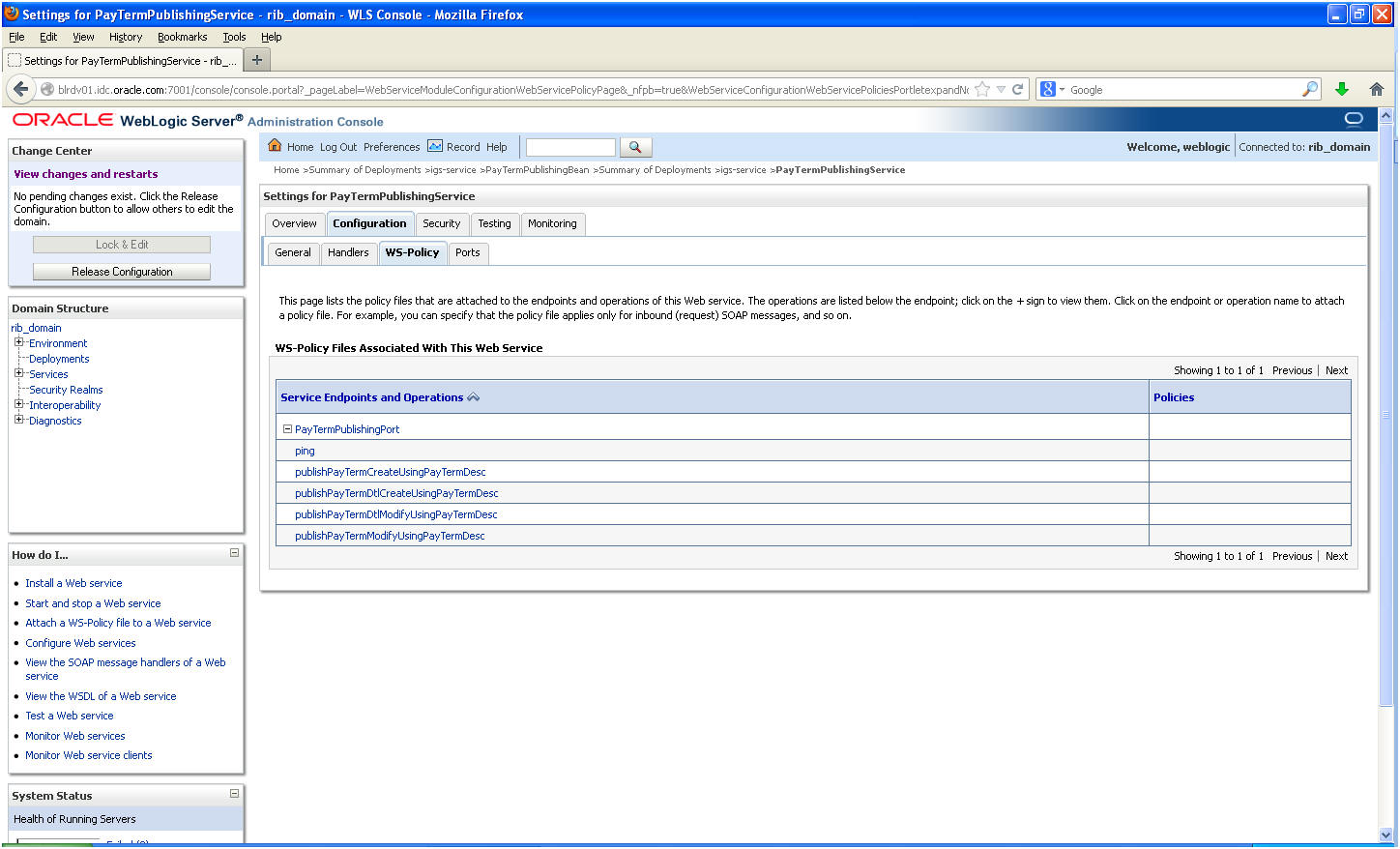Open the View menu
This screenshot has height=849, width=1400.
[83, 37]
